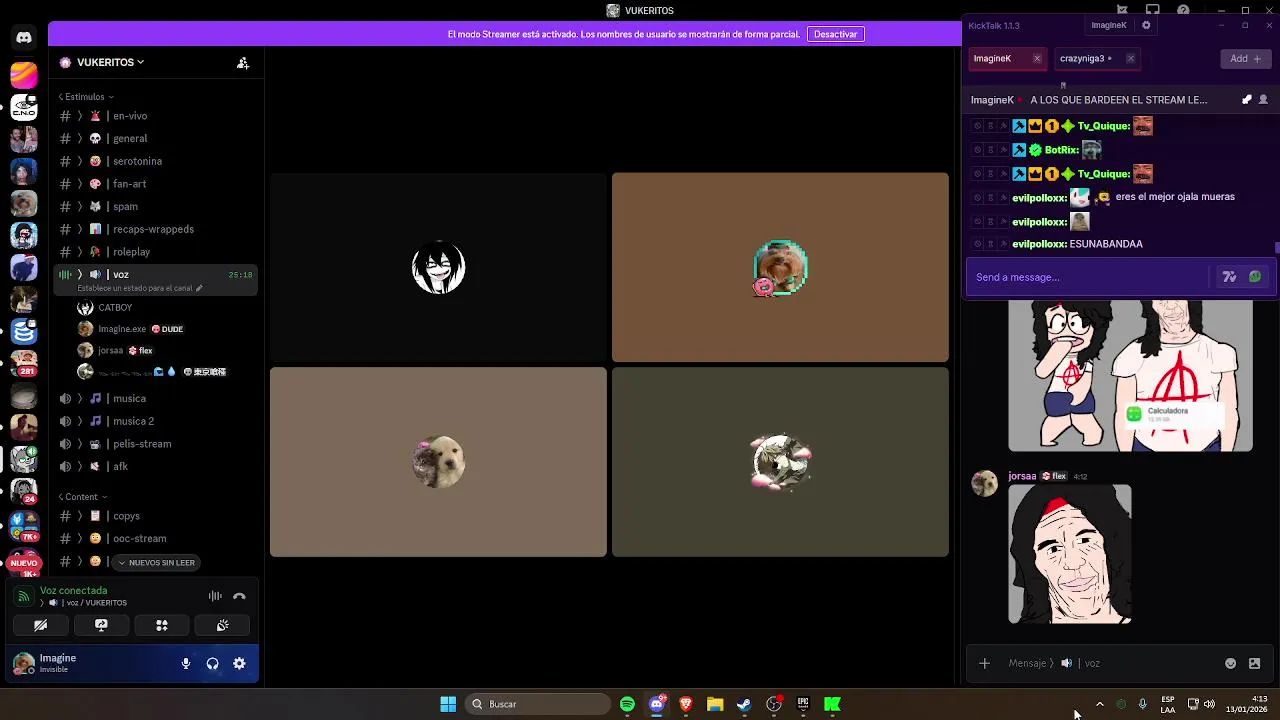
Task: Open the VUKERITOS server dropdown
Action: [102, 62]
